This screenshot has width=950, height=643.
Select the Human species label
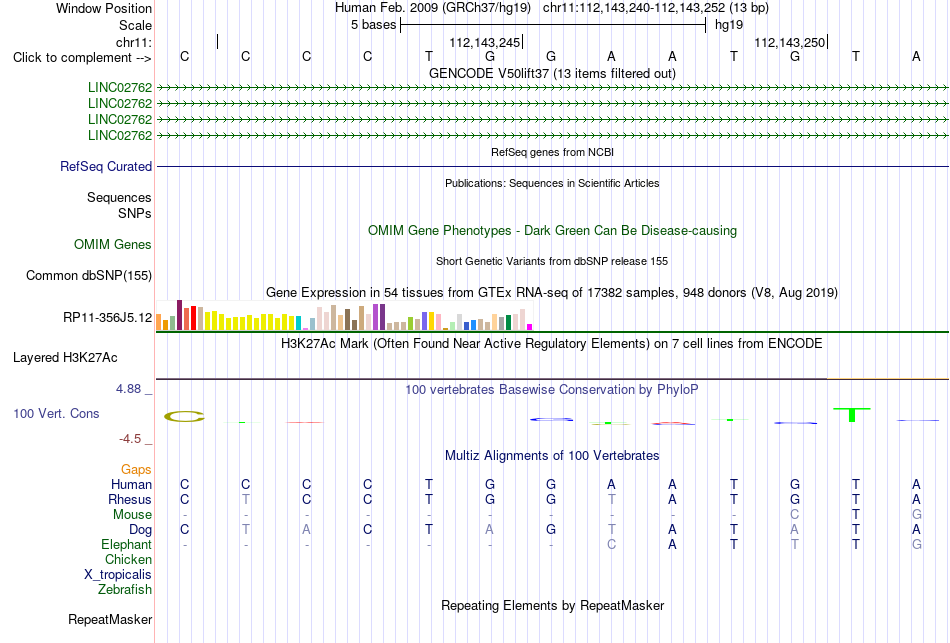pos(131,484)
